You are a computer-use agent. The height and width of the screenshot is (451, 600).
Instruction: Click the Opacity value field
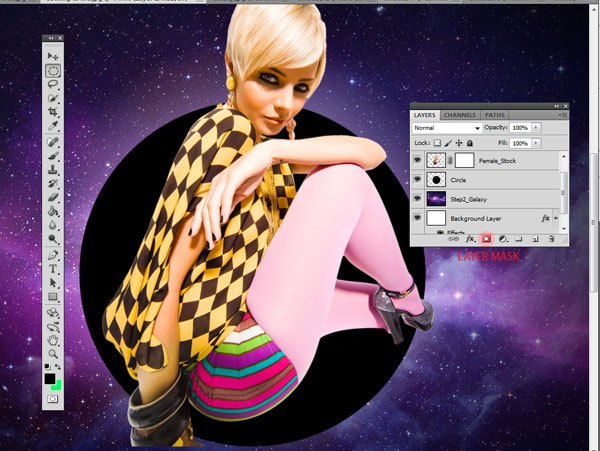click(520, 127)
